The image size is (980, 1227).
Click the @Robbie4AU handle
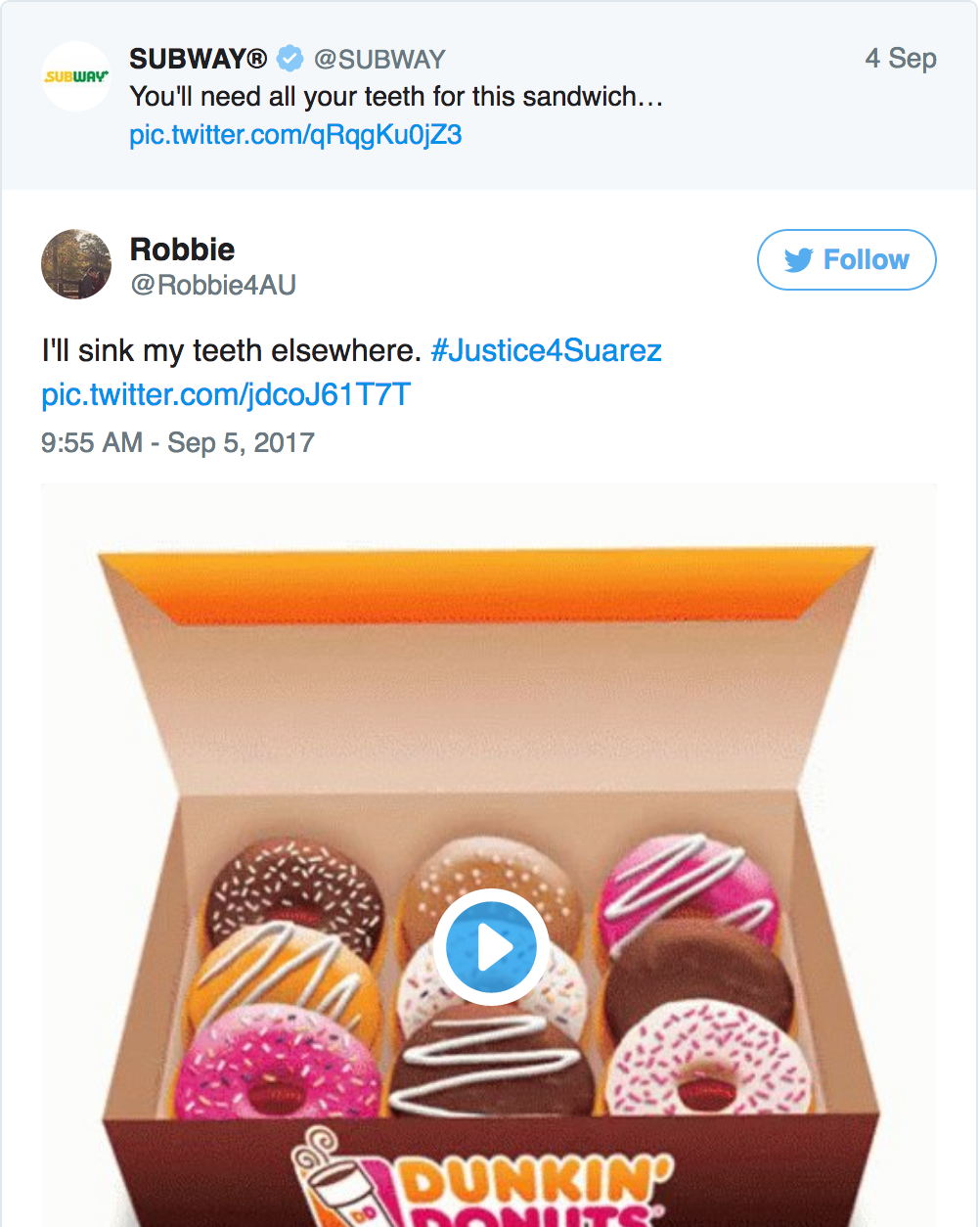213,285
